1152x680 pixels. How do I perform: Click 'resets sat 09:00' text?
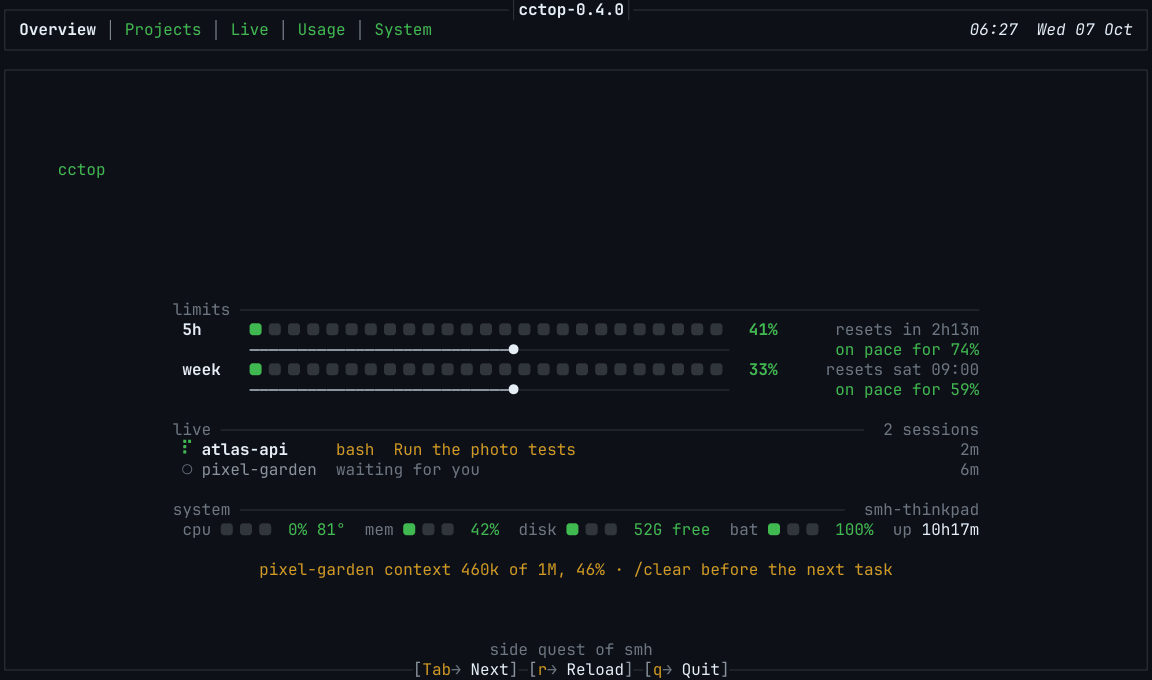902,369
